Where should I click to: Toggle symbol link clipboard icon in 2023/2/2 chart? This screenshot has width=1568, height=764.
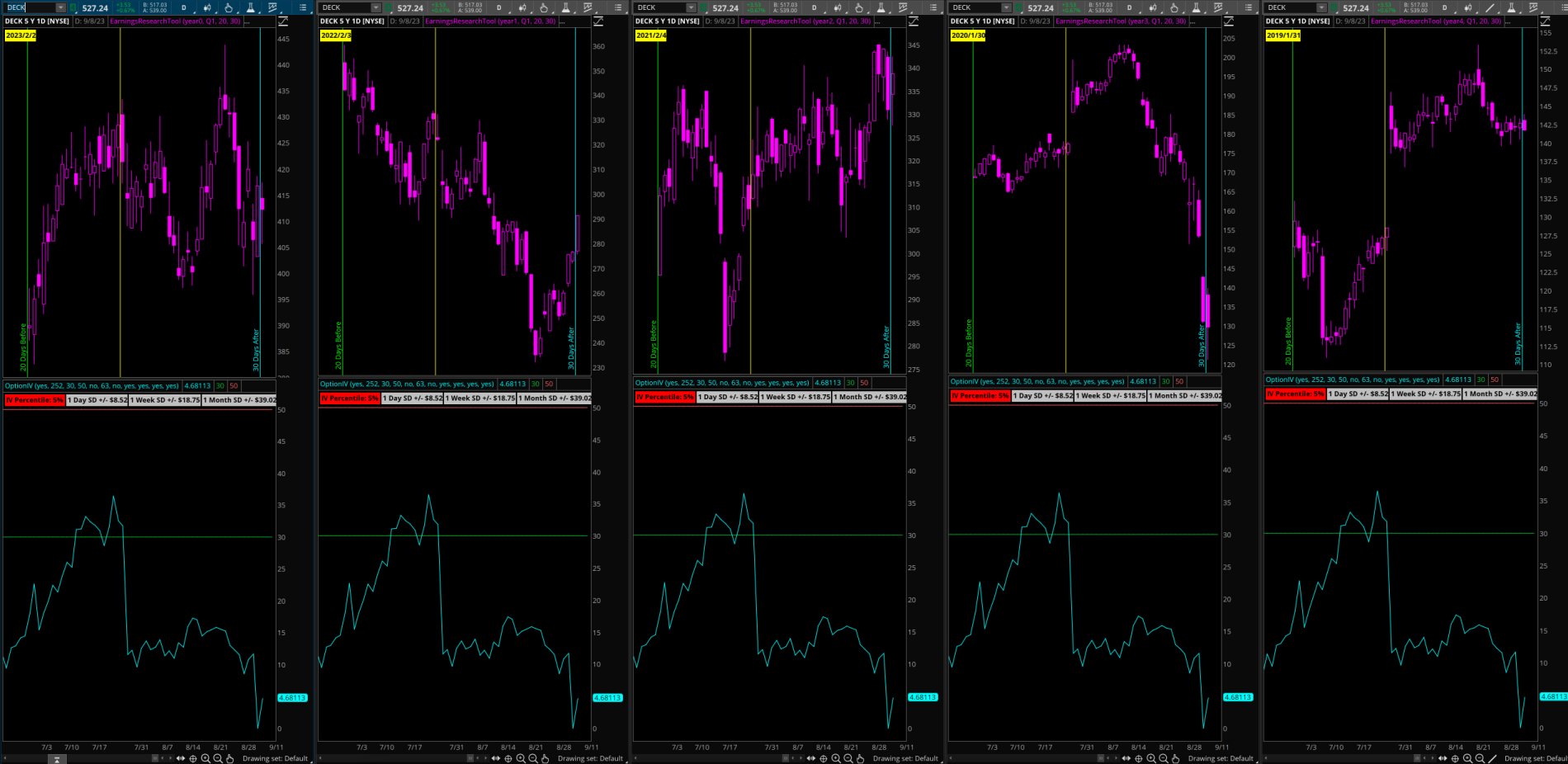(x=73, y=7)
